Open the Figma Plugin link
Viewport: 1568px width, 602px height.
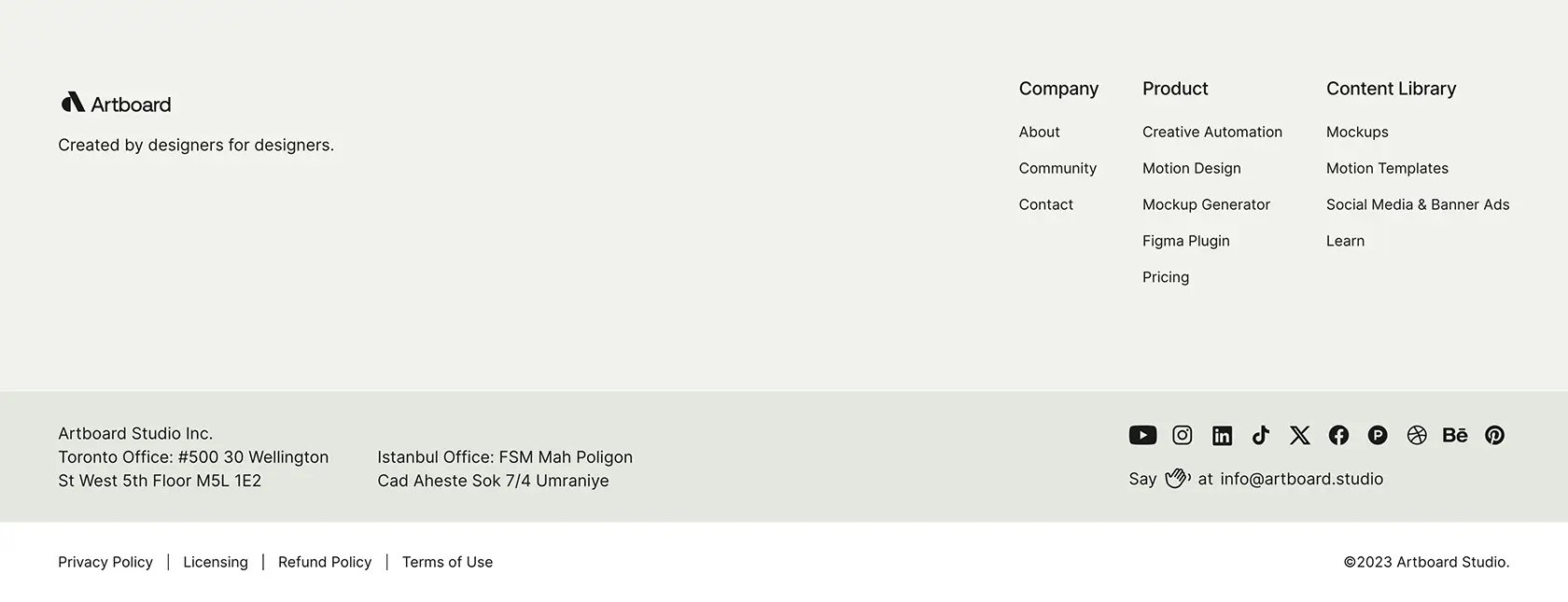tap(1185, 241)
